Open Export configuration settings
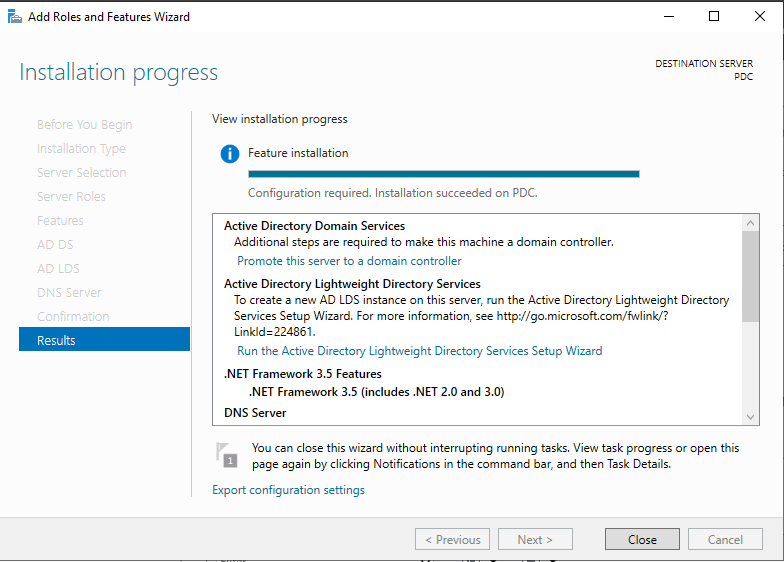 pos(288,490)
